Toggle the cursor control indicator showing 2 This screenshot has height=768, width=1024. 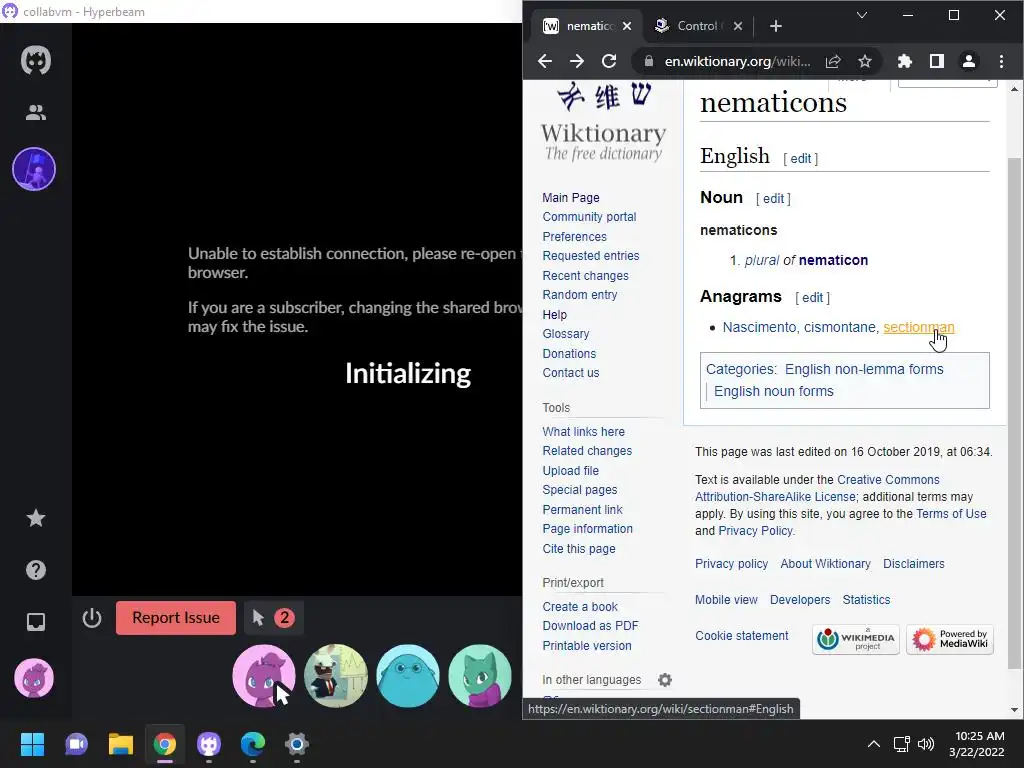pos(273,618)
